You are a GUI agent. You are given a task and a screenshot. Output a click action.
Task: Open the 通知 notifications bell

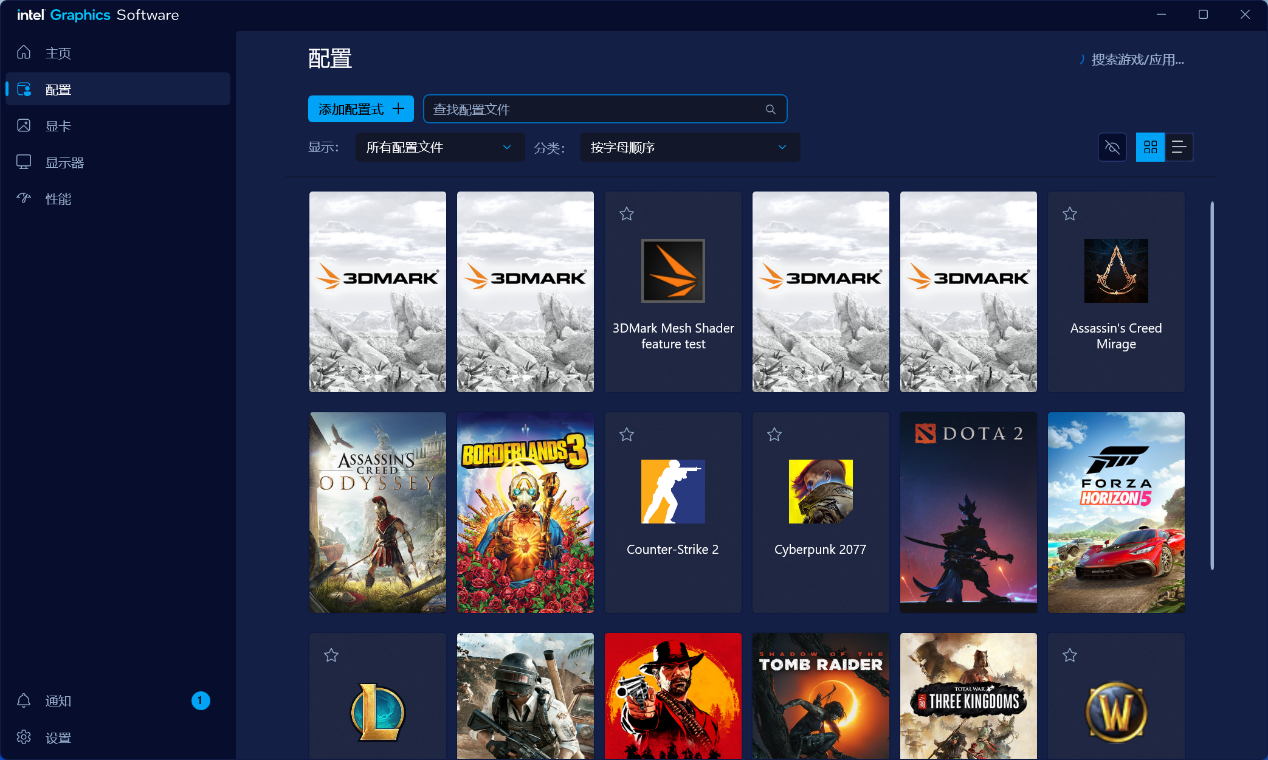(x=24, y=701)
